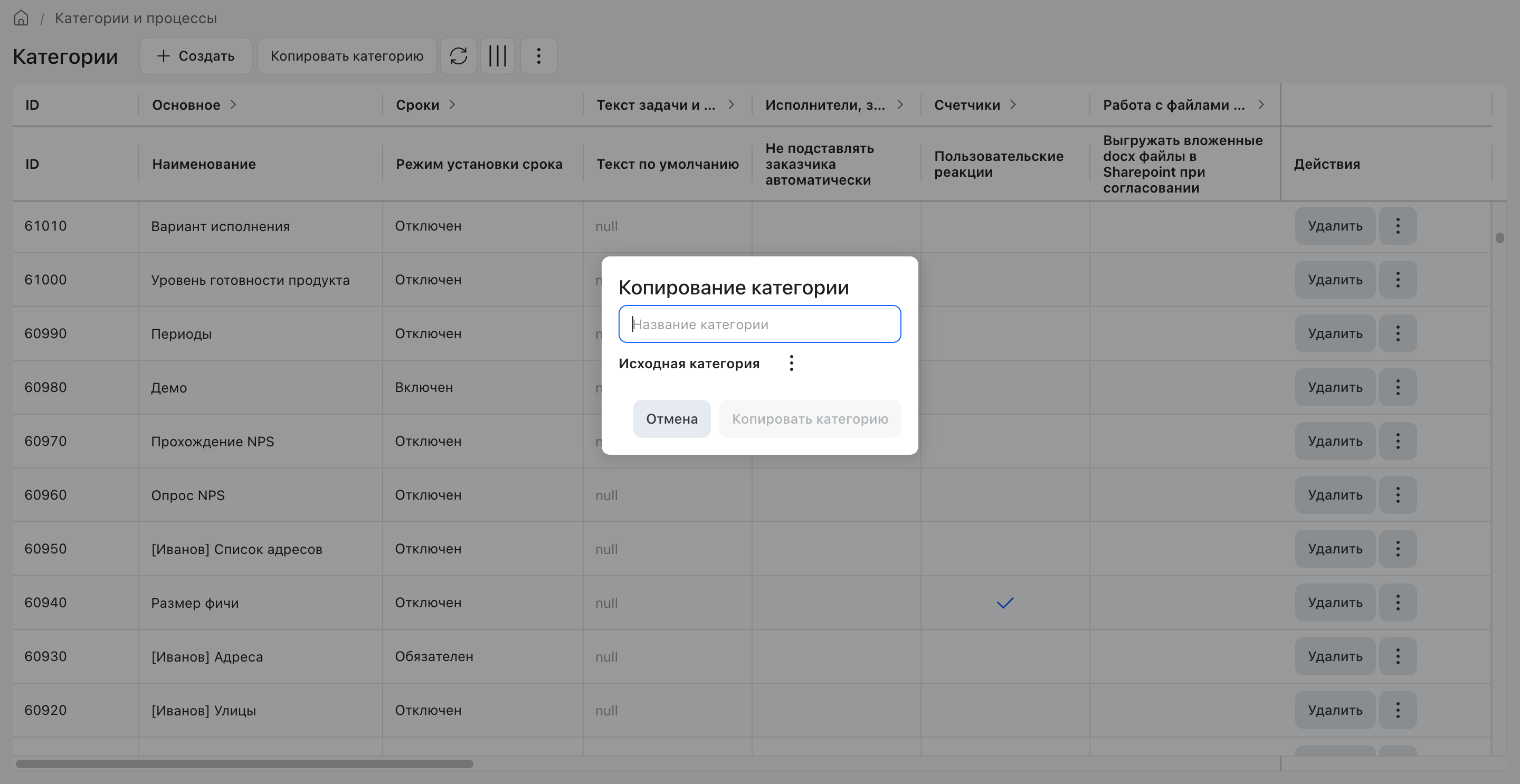Delete the Размер фичи category

[x=1335, y=603]
